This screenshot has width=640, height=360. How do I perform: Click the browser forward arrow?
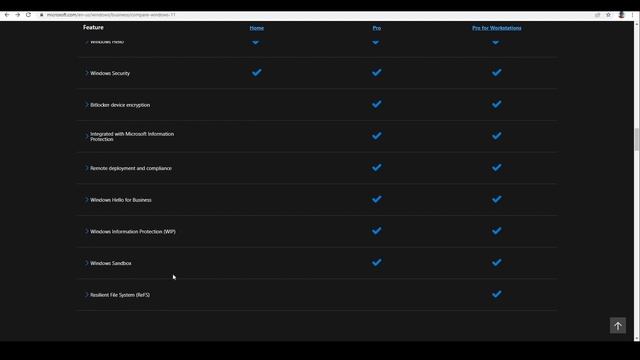(x=18, y=15)
